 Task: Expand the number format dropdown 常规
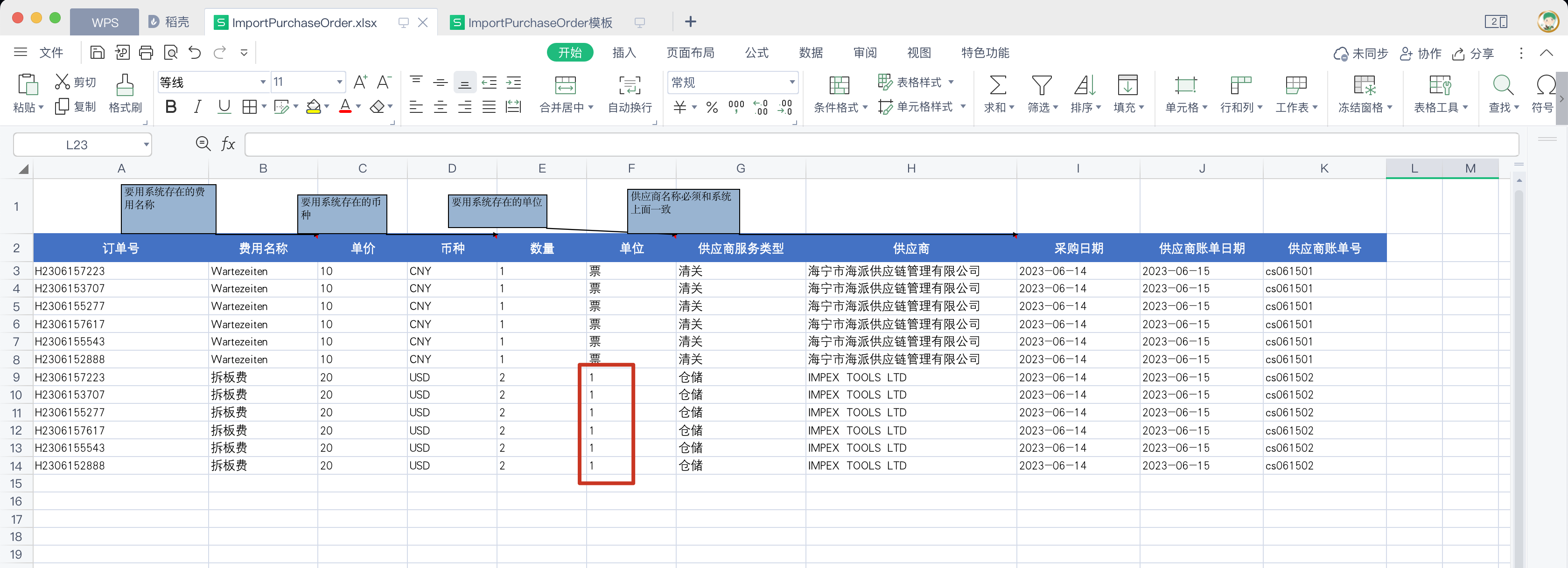791,82
